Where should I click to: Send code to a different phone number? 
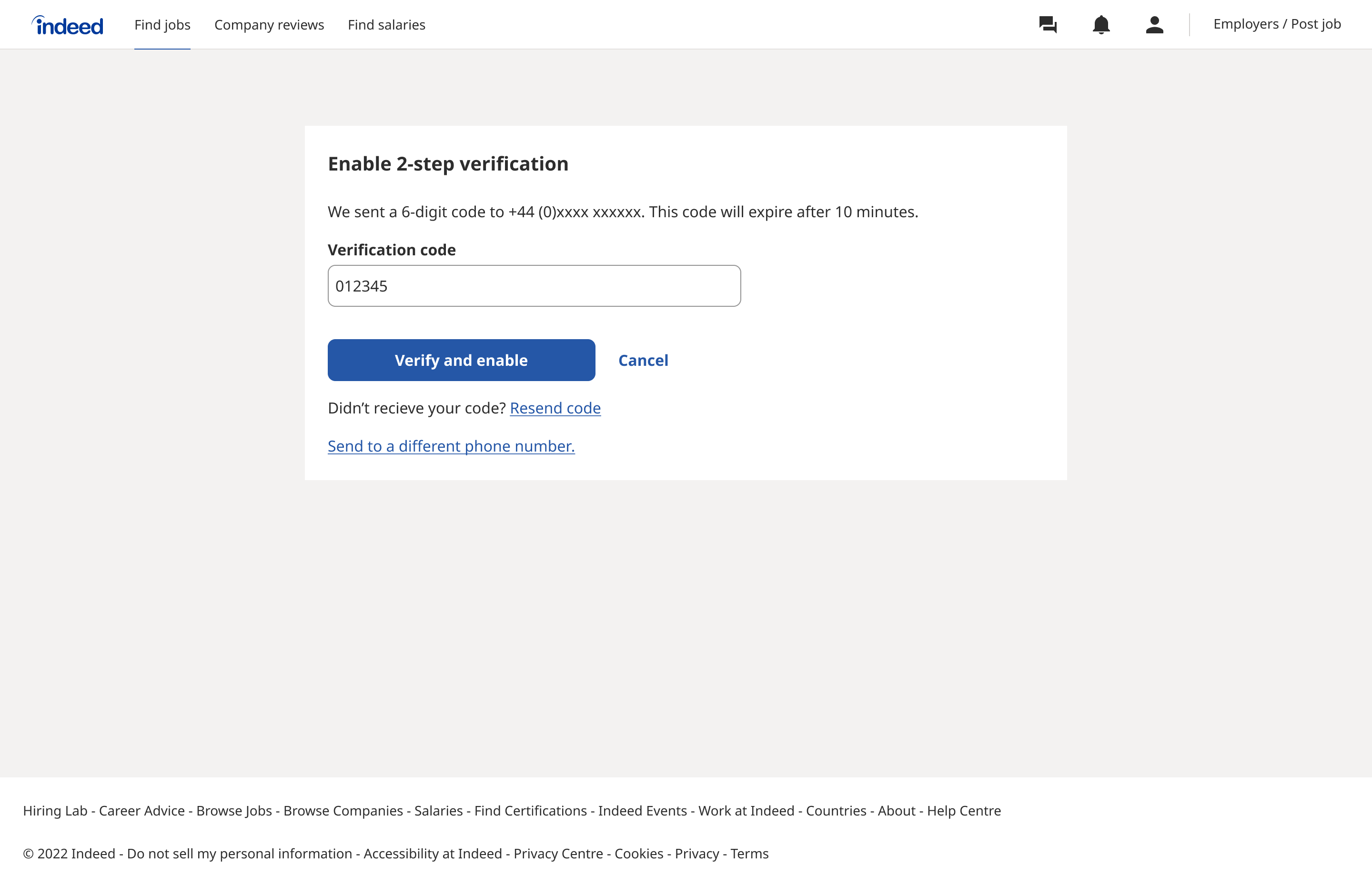pos(451,446)
